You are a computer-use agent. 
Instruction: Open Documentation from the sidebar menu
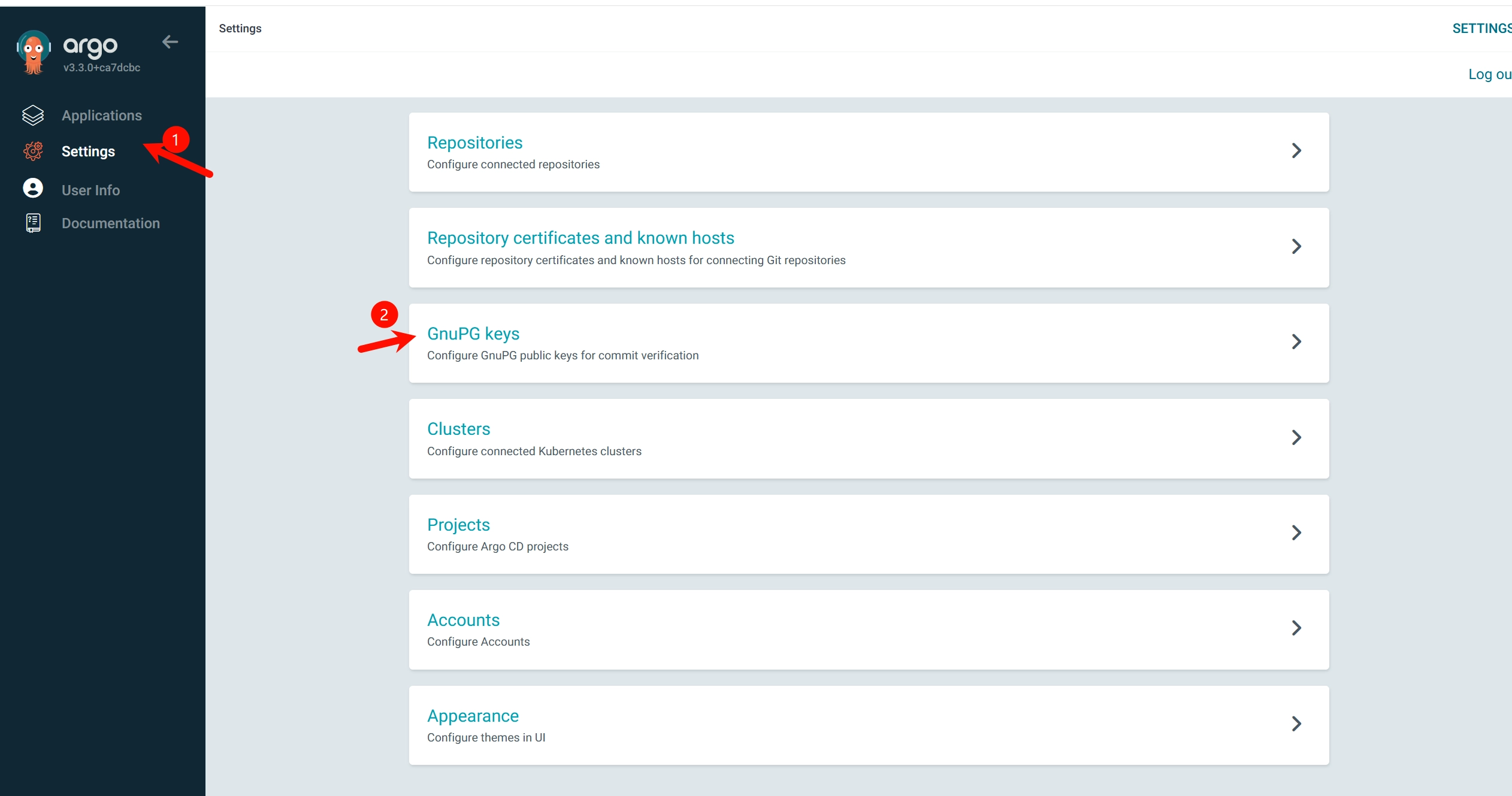tap(111, 223)
